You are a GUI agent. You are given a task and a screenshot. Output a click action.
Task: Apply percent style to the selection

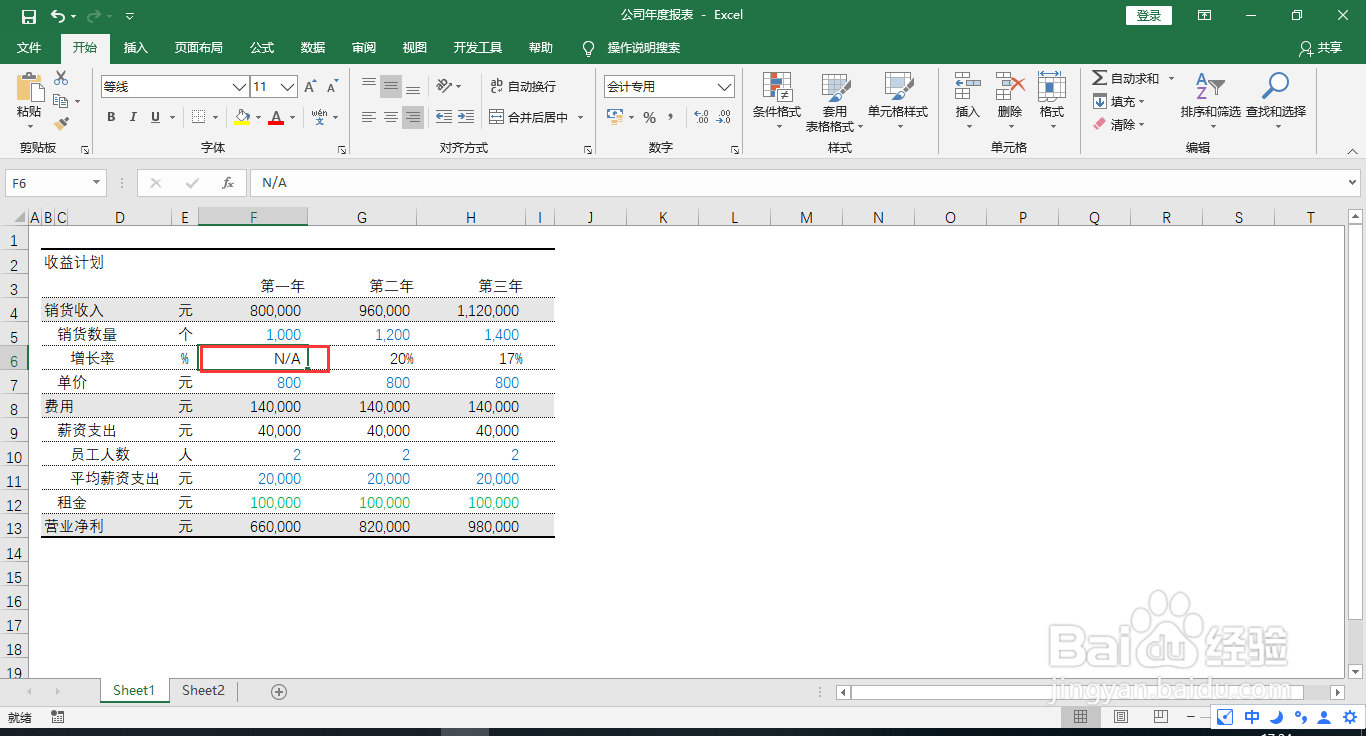point(648,117)
